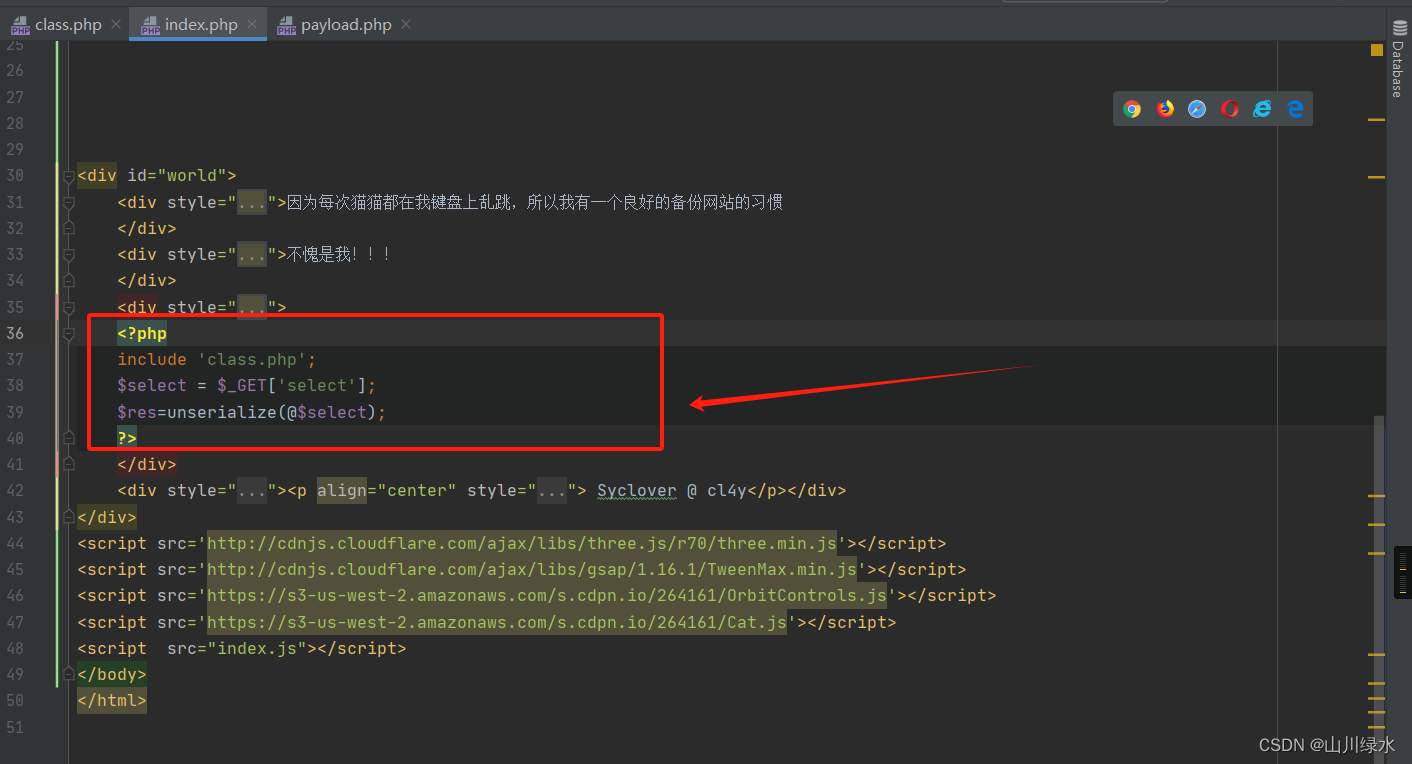
Task: Click the index.js script source
Action: (x=257, y=649)
